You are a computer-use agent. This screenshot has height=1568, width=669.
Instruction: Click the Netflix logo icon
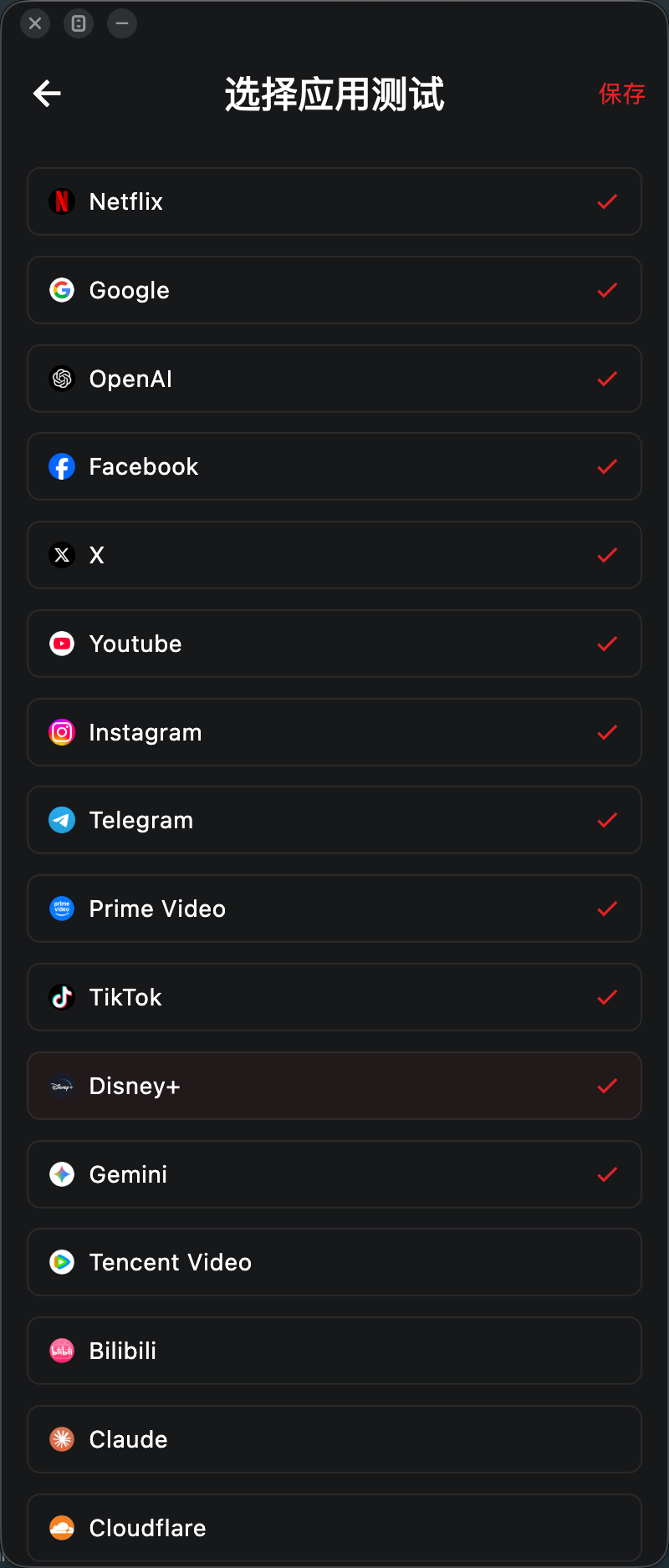[62, 201]
